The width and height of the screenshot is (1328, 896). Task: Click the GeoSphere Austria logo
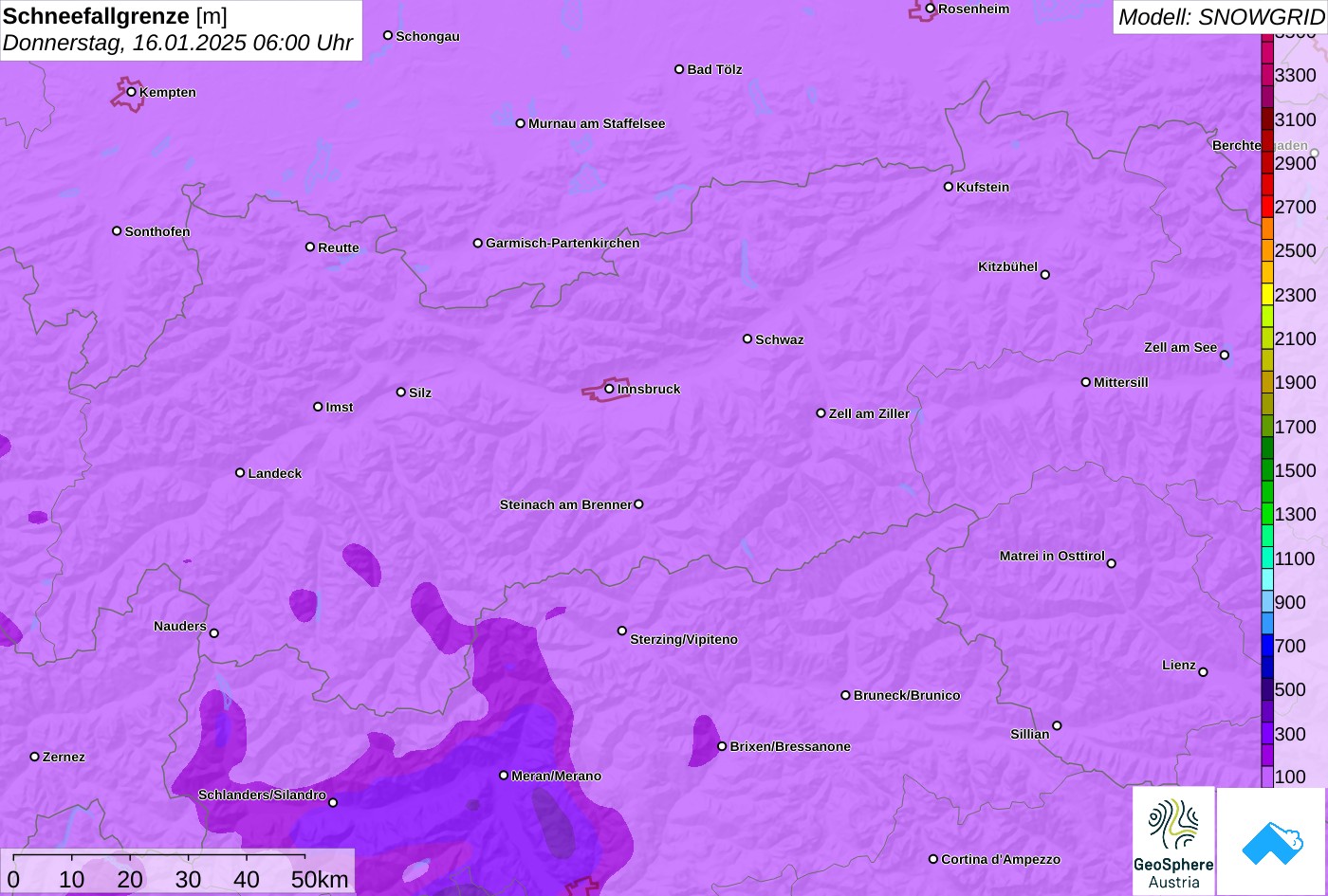(1173, 841)
